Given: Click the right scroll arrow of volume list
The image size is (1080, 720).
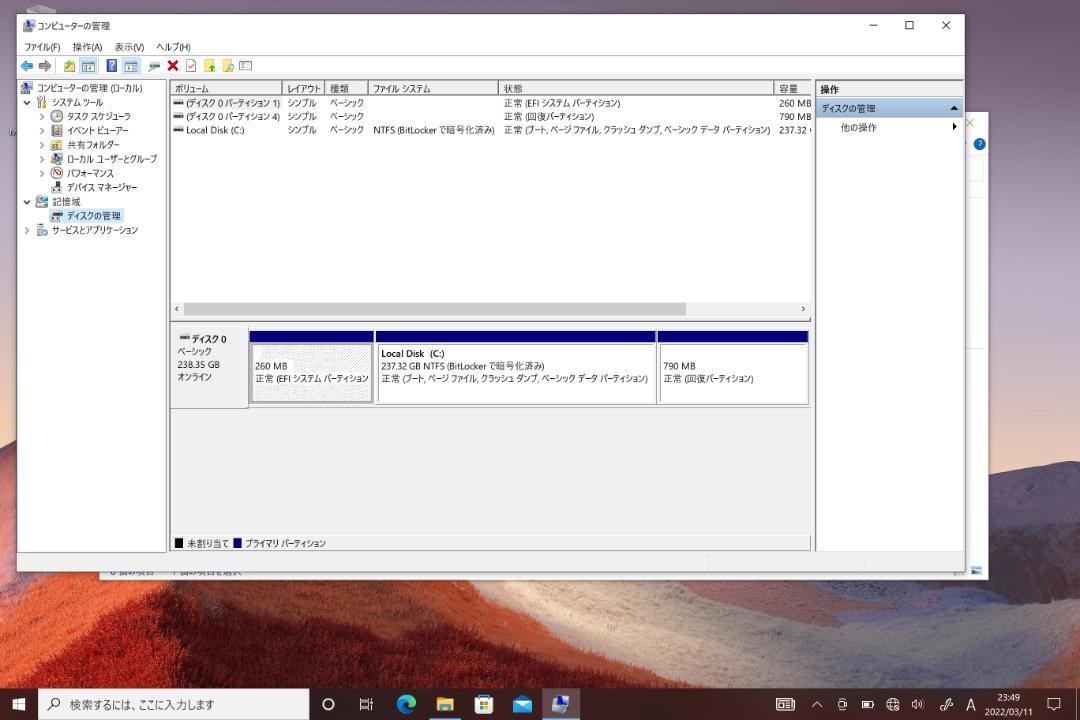Looking at the screenshot, I should [803, 309].
